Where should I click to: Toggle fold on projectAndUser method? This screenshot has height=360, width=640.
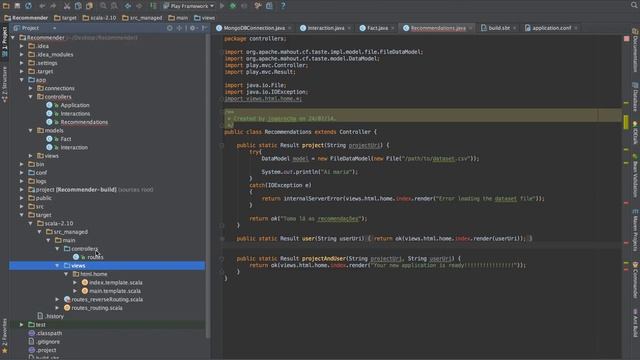click(222, 259)
